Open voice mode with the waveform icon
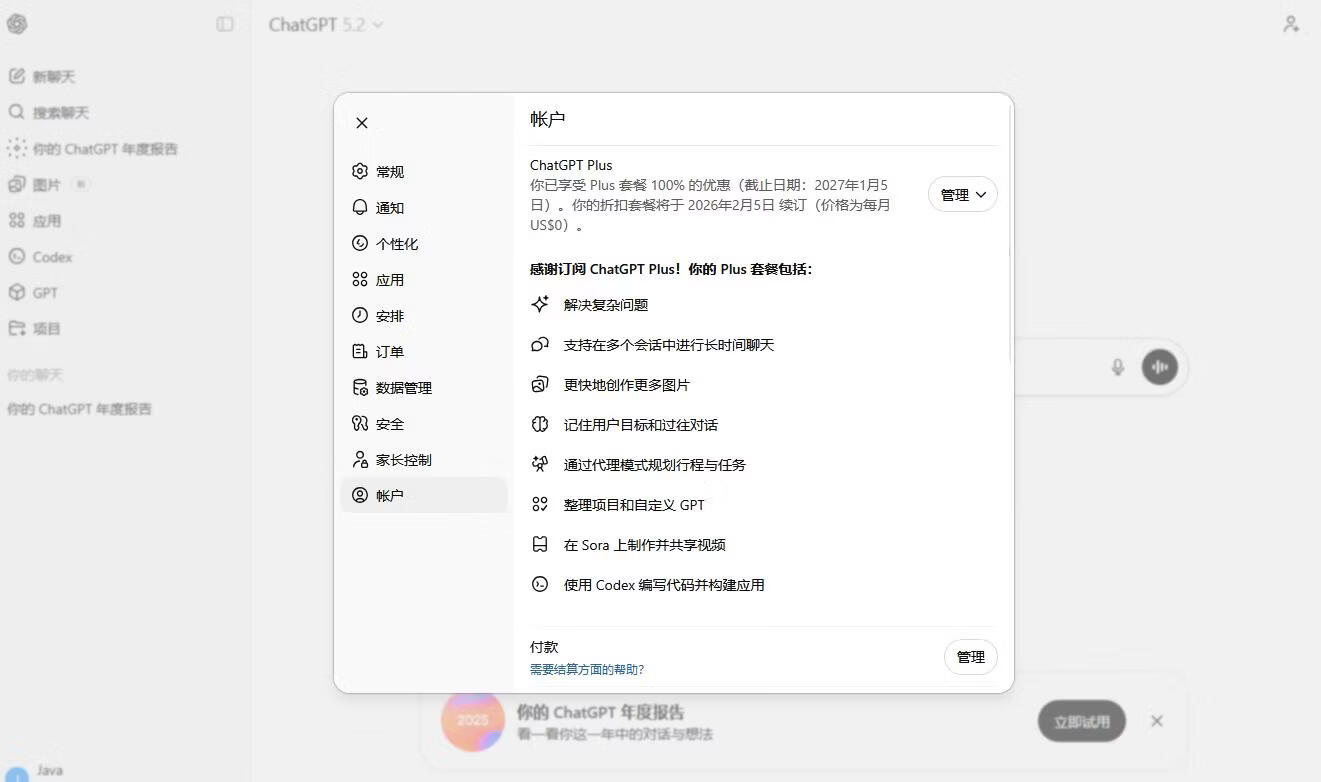This screenshot has height=782, width=1321. tap(1159, 367)
